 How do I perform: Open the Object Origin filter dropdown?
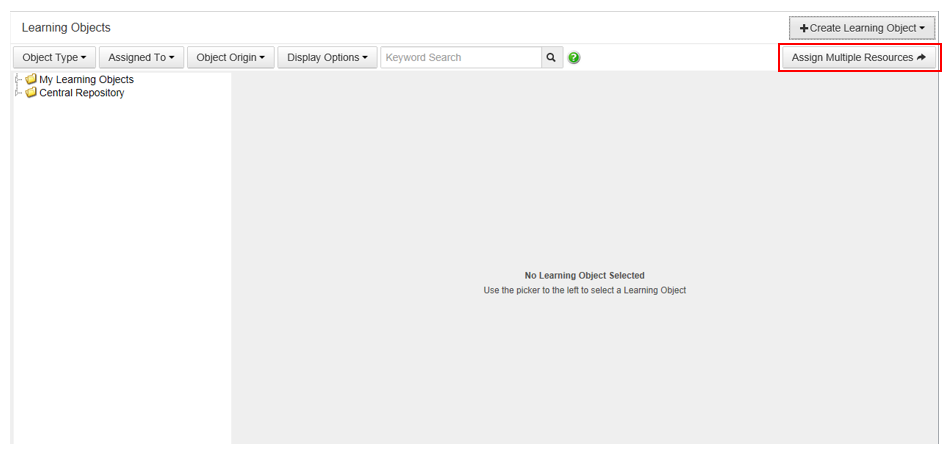tap(230, 58)
